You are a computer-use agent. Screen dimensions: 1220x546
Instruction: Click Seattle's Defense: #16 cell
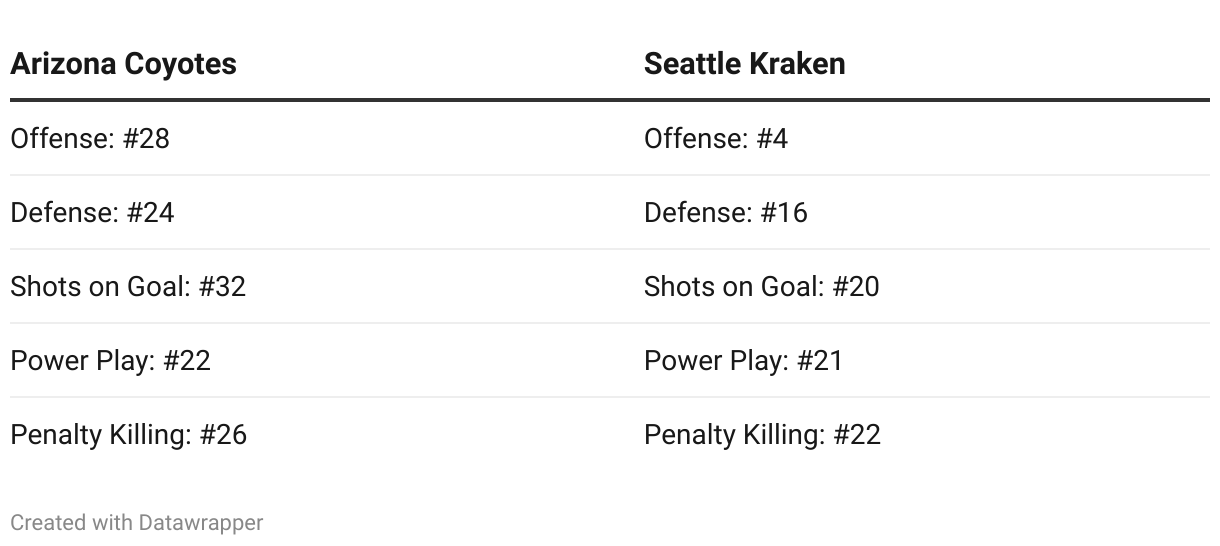(x=726, y=212)
